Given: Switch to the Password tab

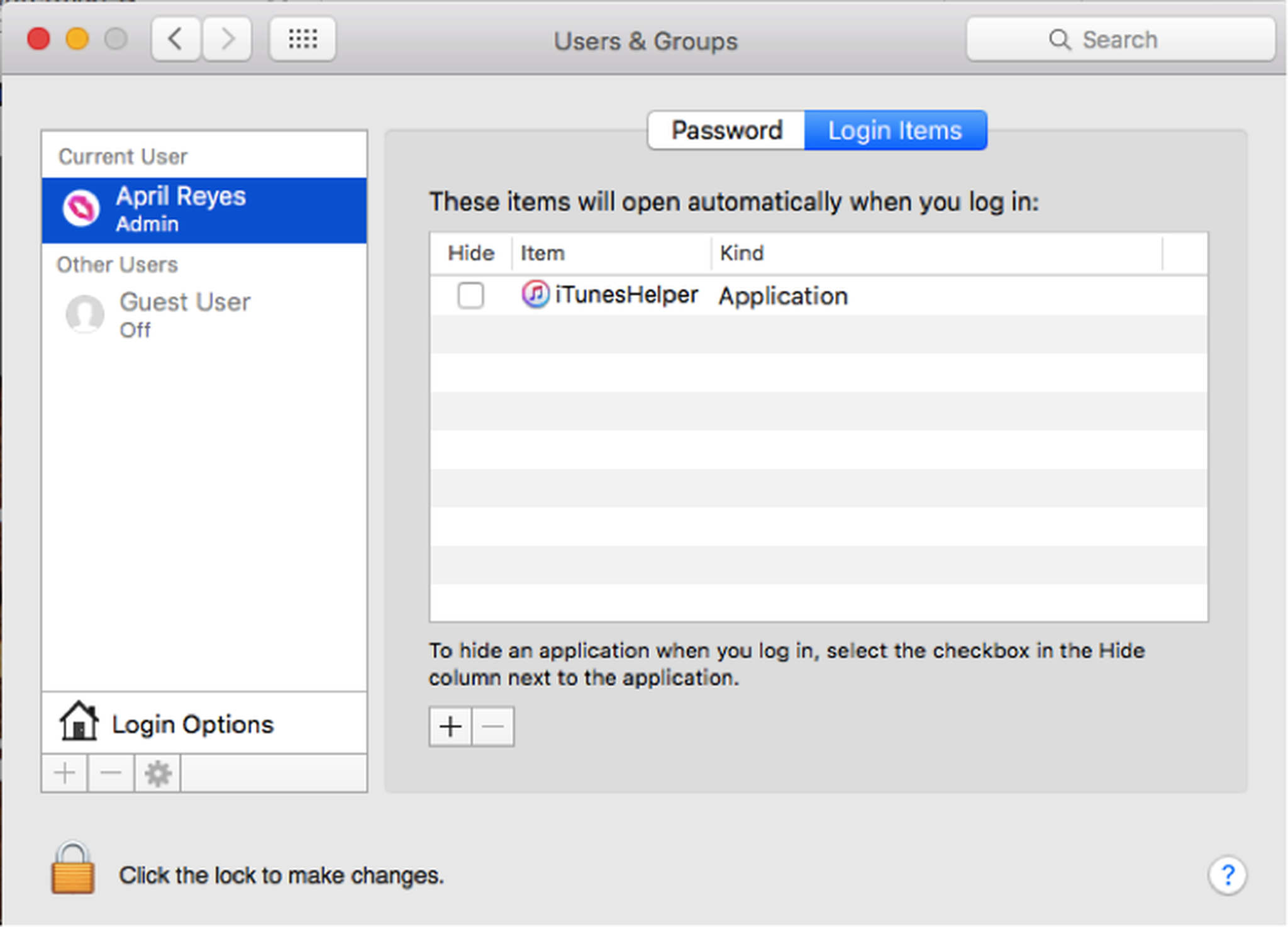Looking at the screenshot, I should (726, 130).
